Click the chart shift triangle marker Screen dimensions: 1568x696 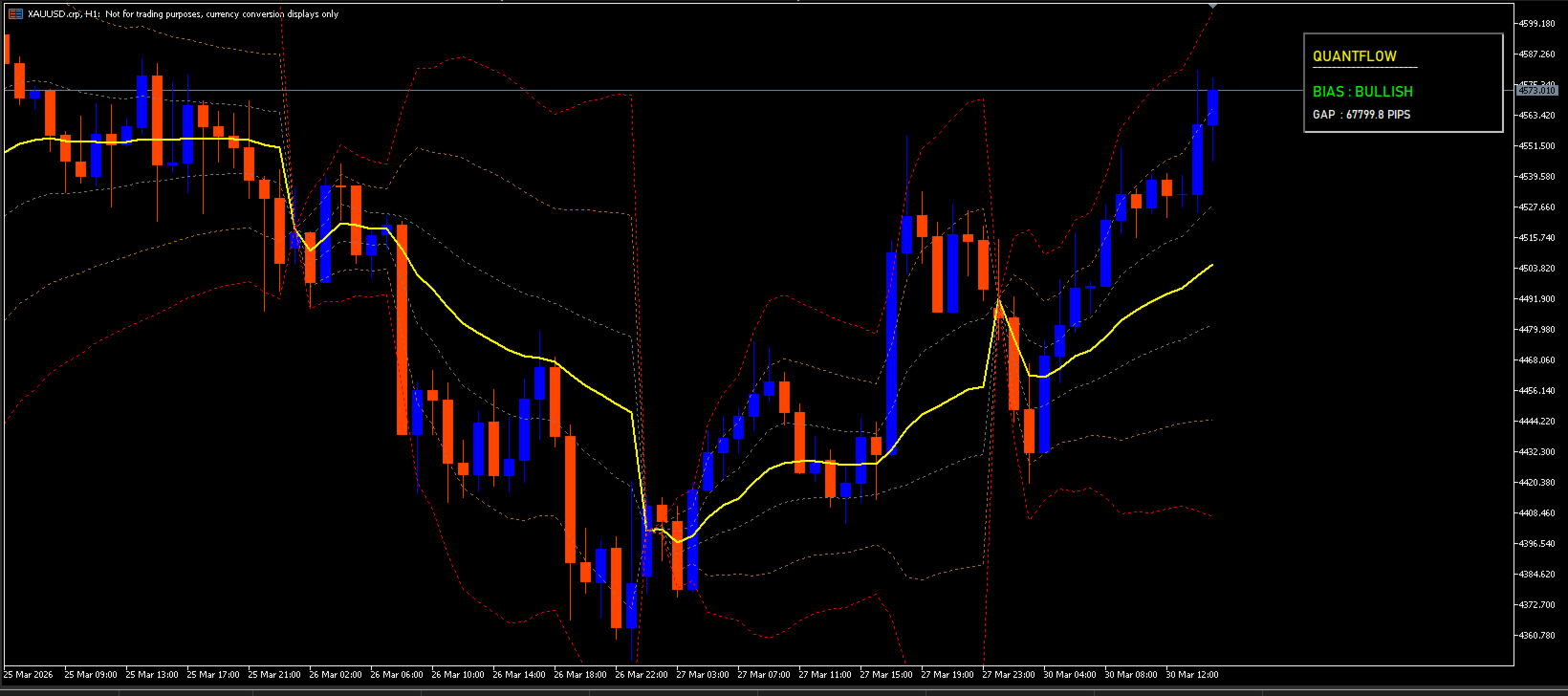(1212, 6)
